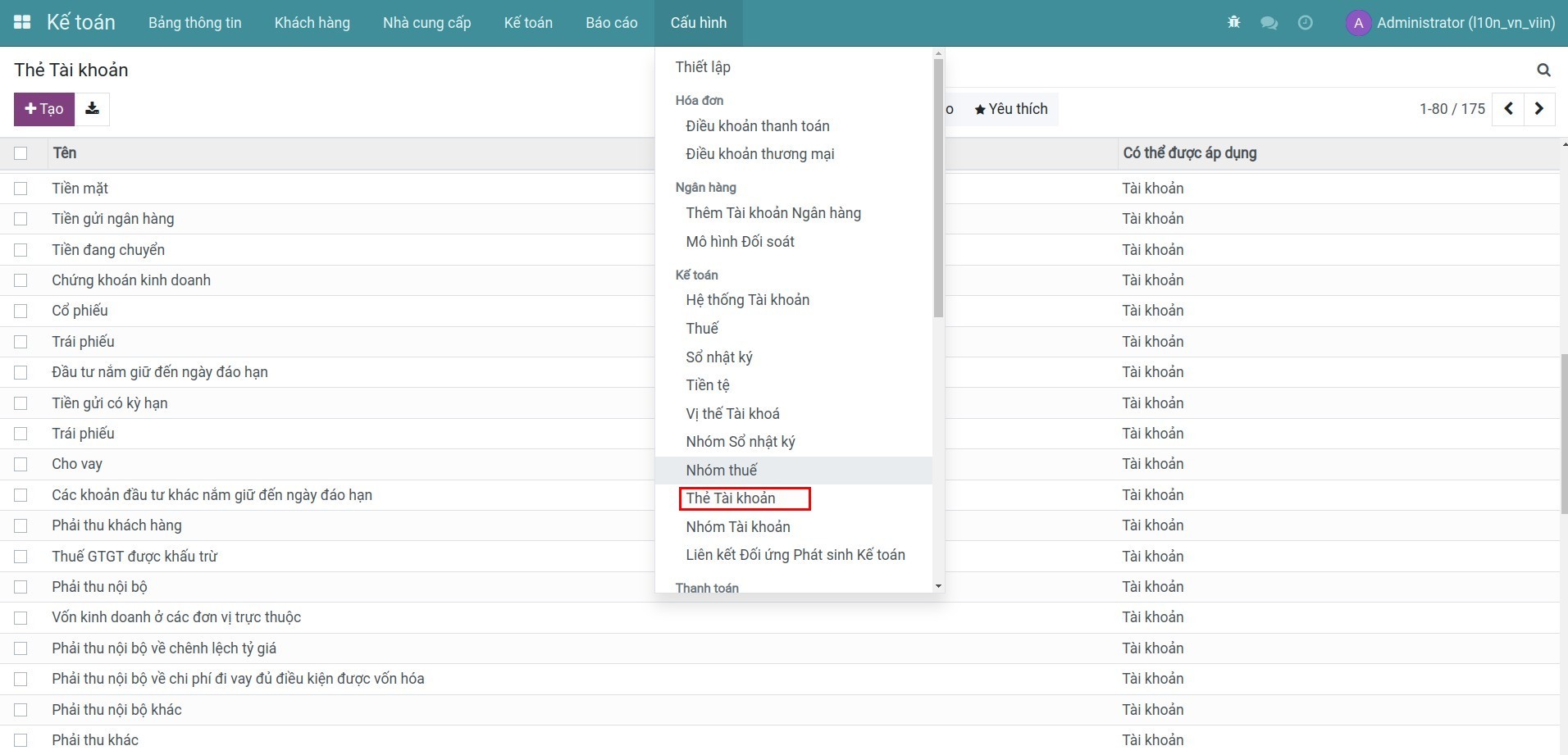Go to previous page of records
The height and width of the screenshot is (755, 1568).
point(1508,109)
